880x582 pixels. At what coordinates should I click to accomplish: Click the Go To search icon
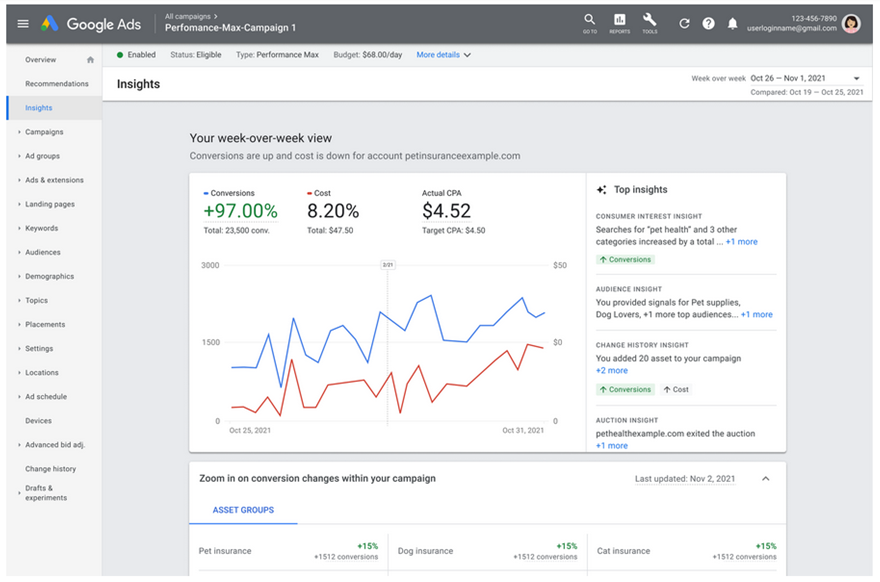(x=589, y=21)
